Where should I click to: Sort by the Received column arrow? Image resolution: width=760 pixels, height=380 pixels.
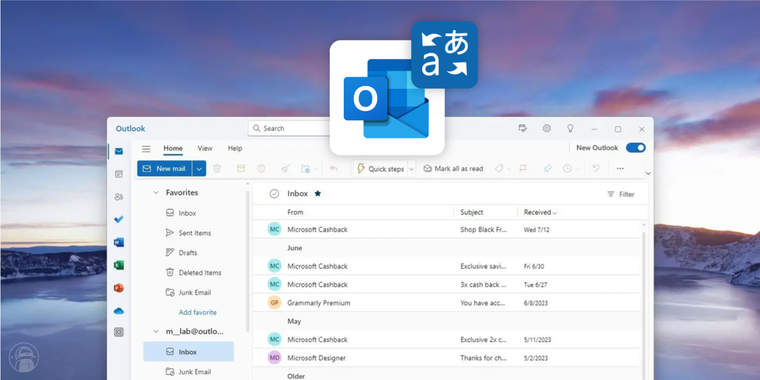click(x=555, y=213)
